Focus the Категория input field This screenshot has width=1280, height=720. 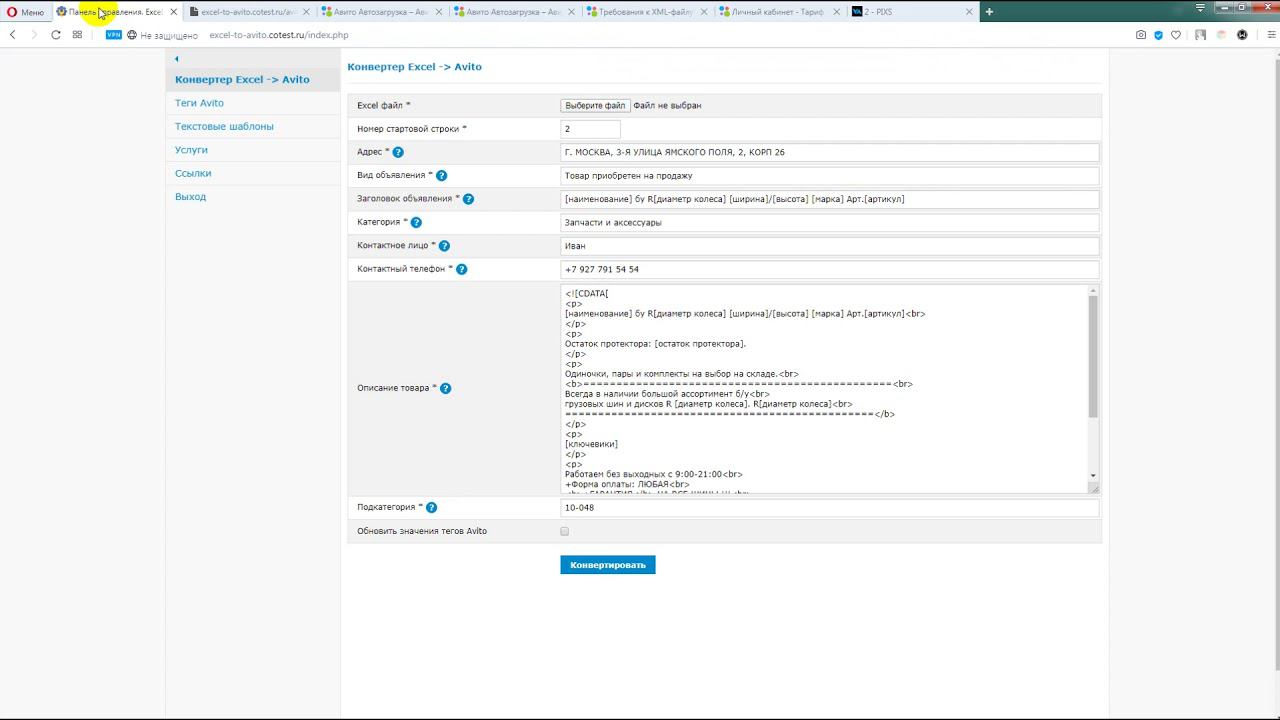tap(829, 223)
